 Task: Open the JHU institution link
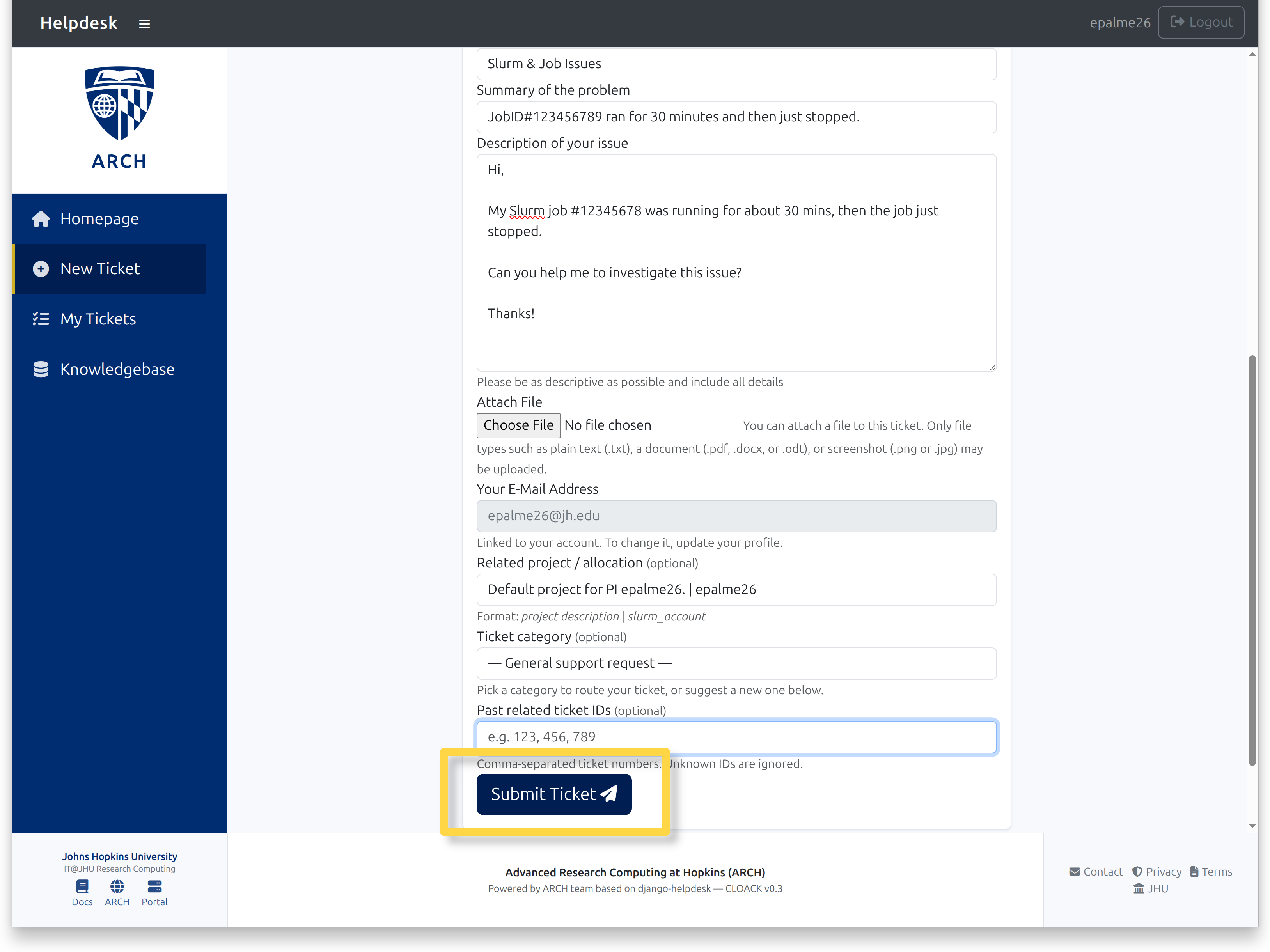pyautogui.click(x=1151, y=888)
